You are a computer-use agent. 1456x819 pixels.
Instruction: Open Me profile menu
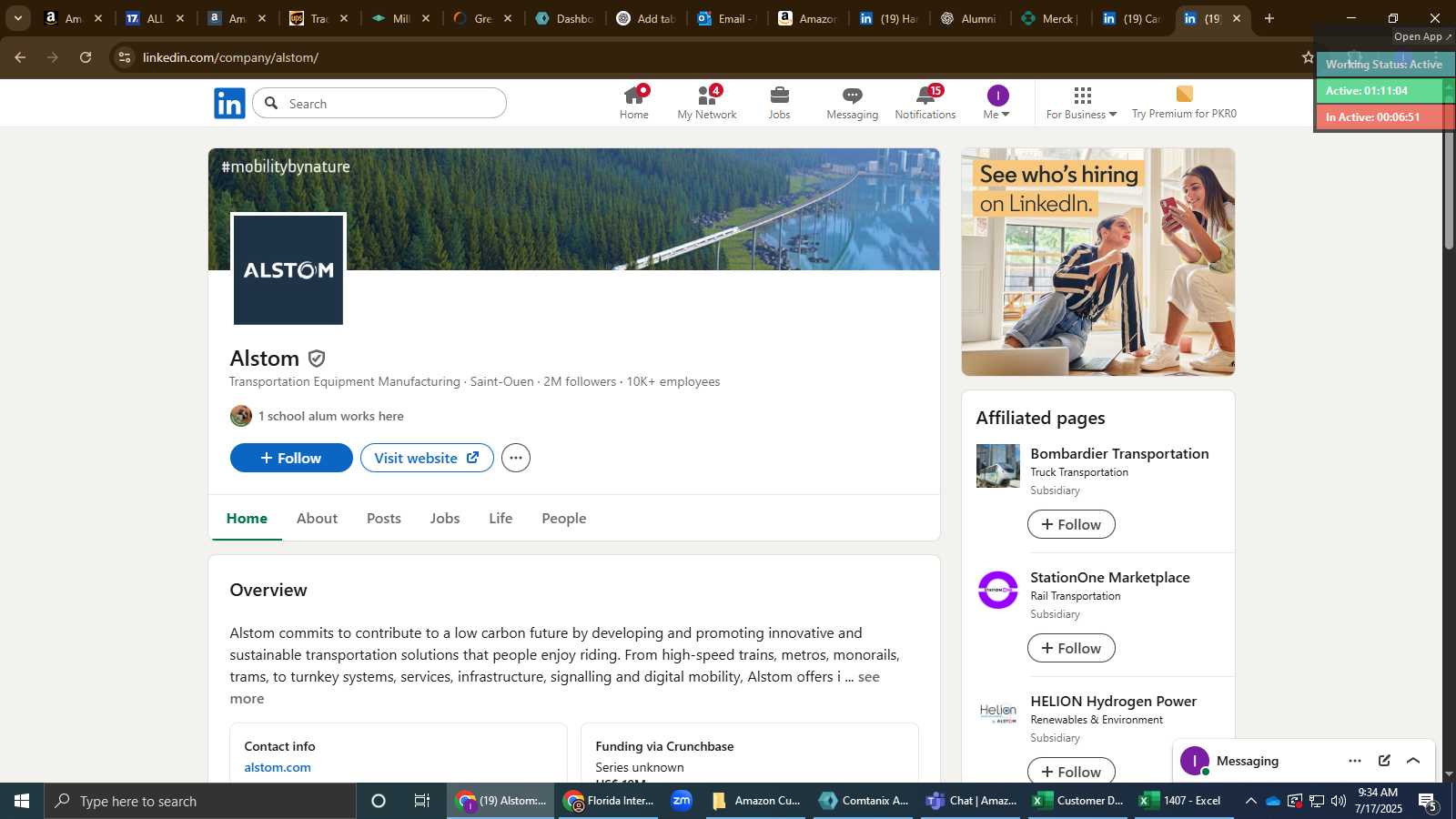(x=997, y=103)
